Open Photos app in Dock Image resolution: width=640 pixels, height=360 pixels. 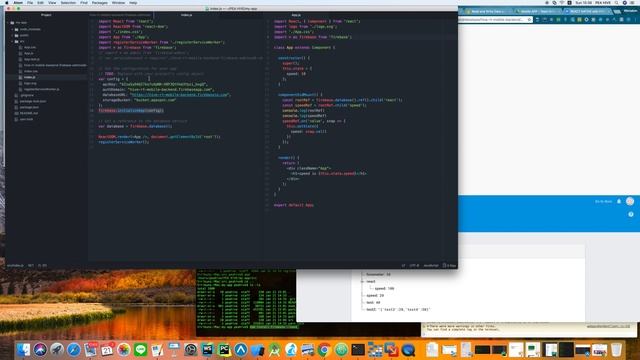[124, 350]
